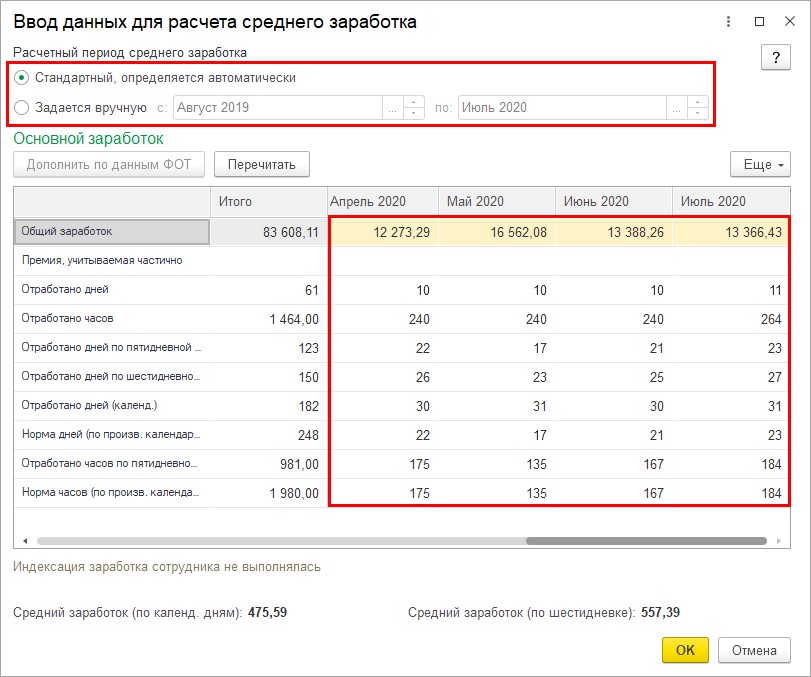Screen dimensions: 811x677
Task: Click the Июнь 2020 column header
Action: coord(614,202)
